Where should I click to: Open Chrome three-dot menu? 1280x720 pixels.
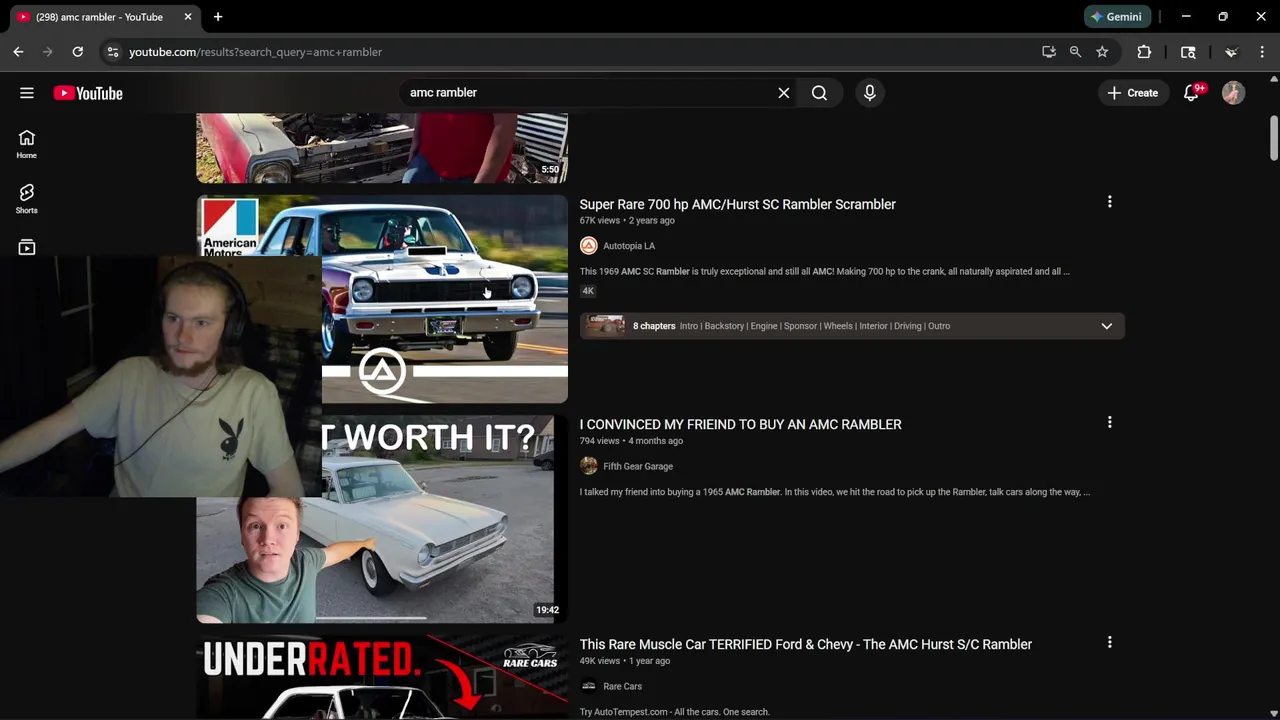(x=1262, y=52)
